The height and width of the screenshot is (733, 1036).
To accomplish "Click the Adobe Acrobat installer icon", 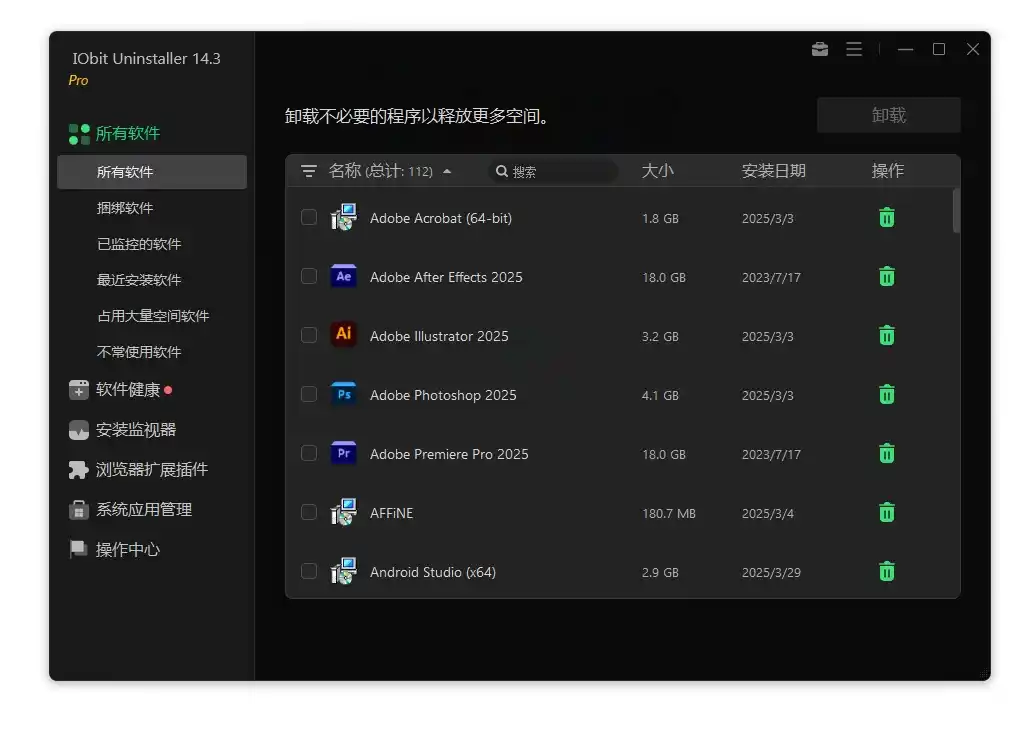I will click(344, 217).
